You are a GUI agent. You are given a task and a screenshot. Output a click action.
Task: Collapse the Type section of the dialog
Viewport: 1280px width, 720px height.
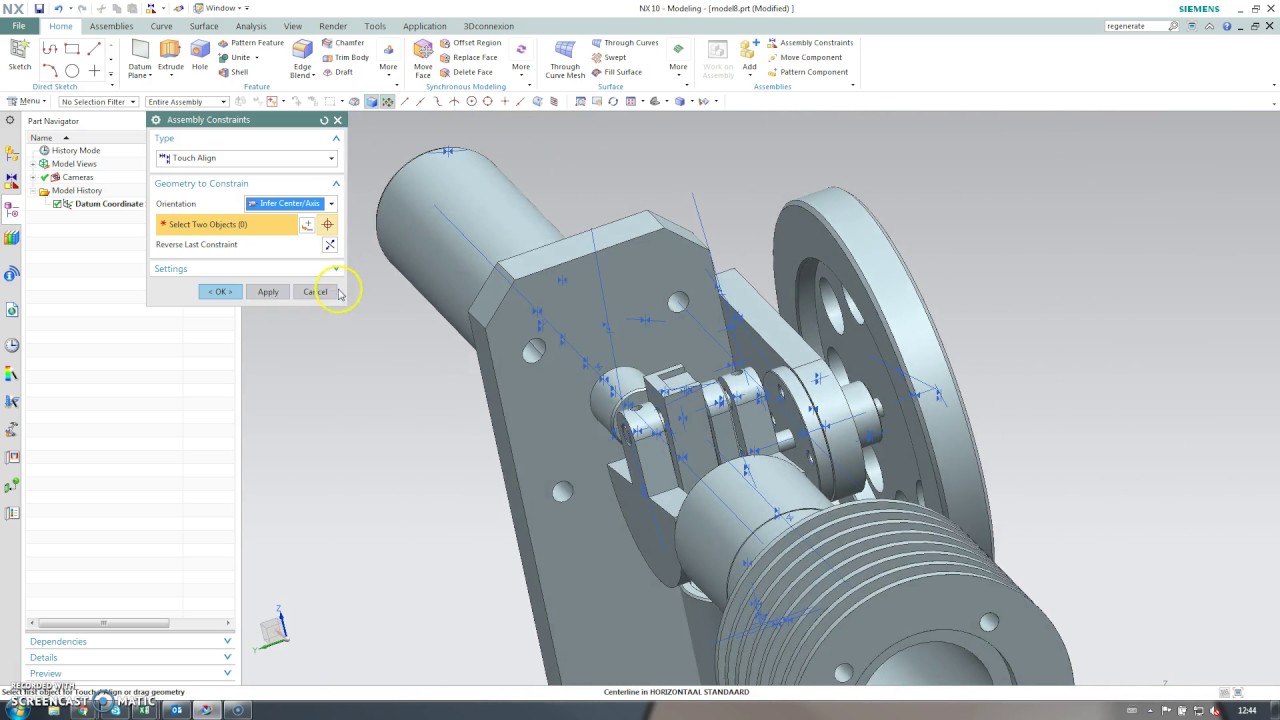336,138
